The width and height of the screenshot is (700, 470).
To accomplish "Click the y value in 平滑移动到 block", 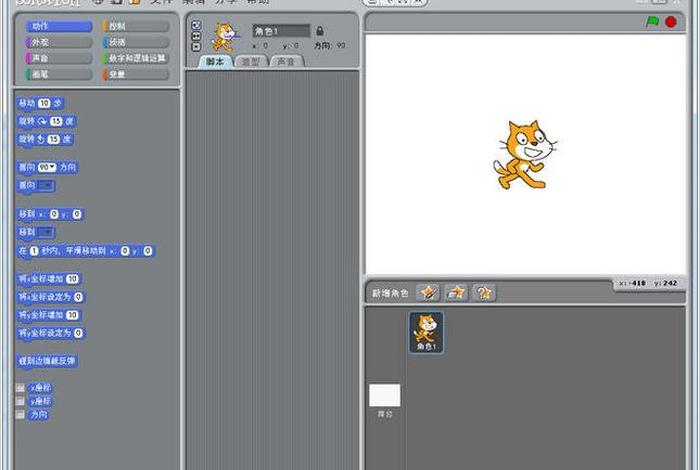I will 148,251.
